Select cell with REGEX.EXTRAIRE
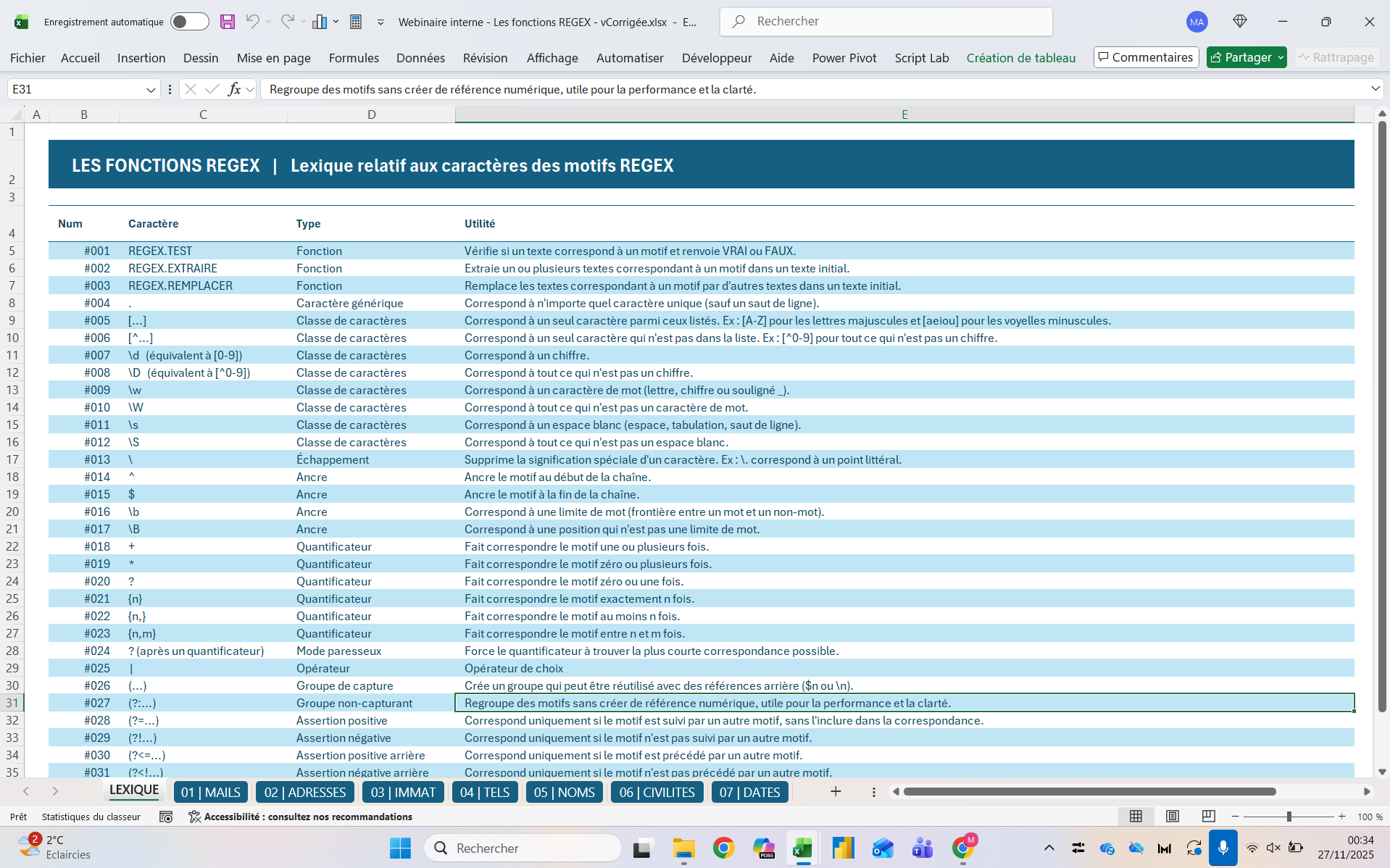 [x=203, y=268]
